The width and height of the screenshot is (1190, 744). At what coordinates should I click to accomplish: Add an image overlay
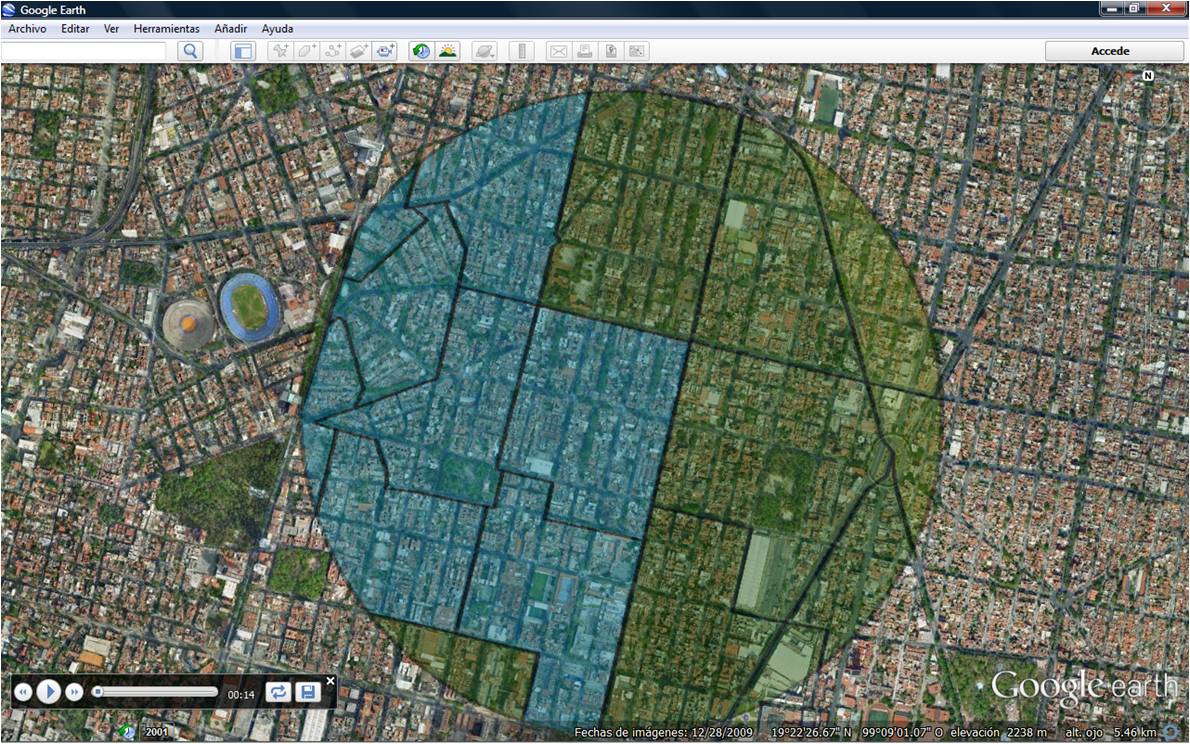(x=359, y=51)
